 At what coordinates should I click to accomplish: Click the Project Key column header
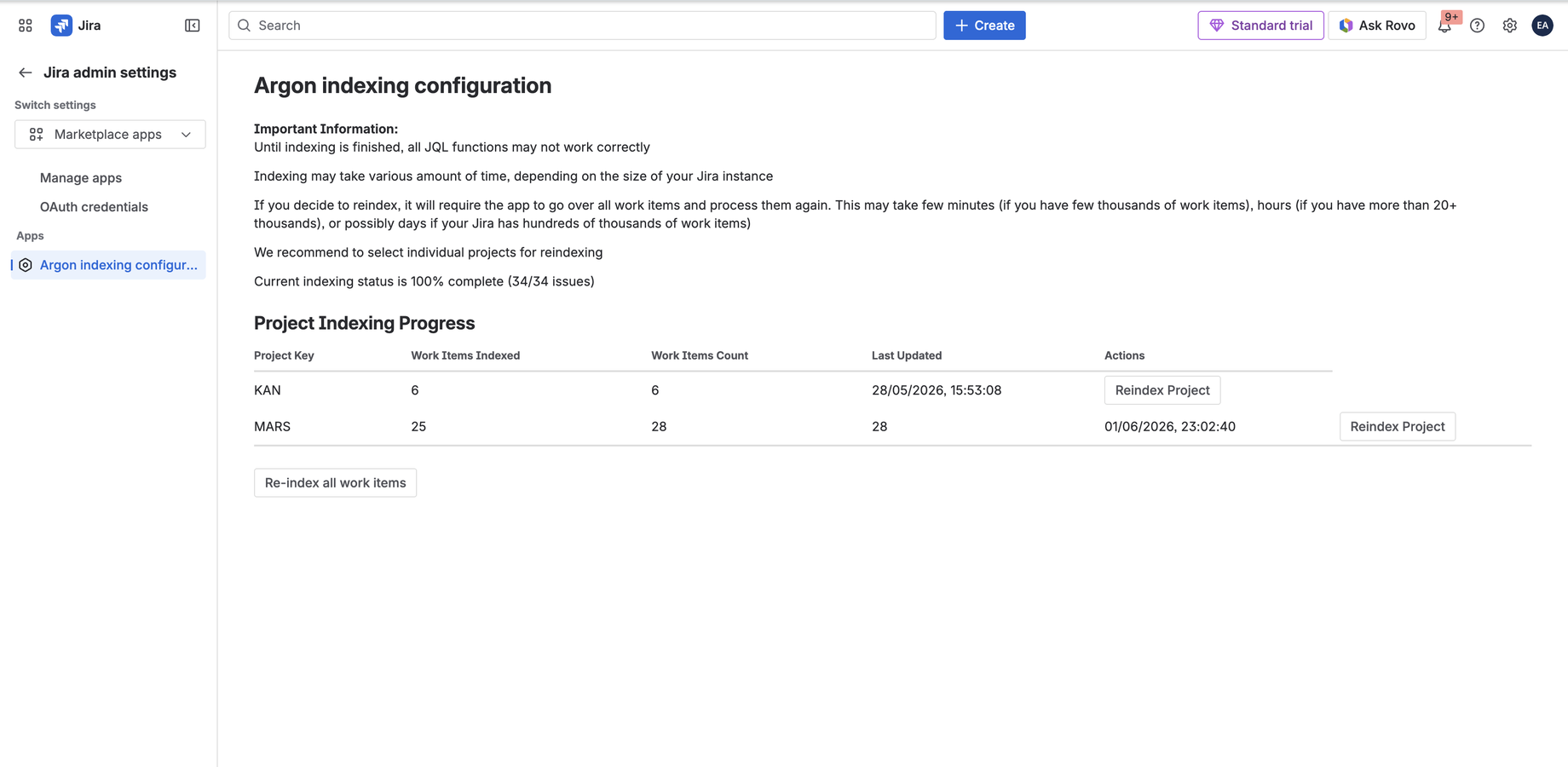(x=284, y=355)
